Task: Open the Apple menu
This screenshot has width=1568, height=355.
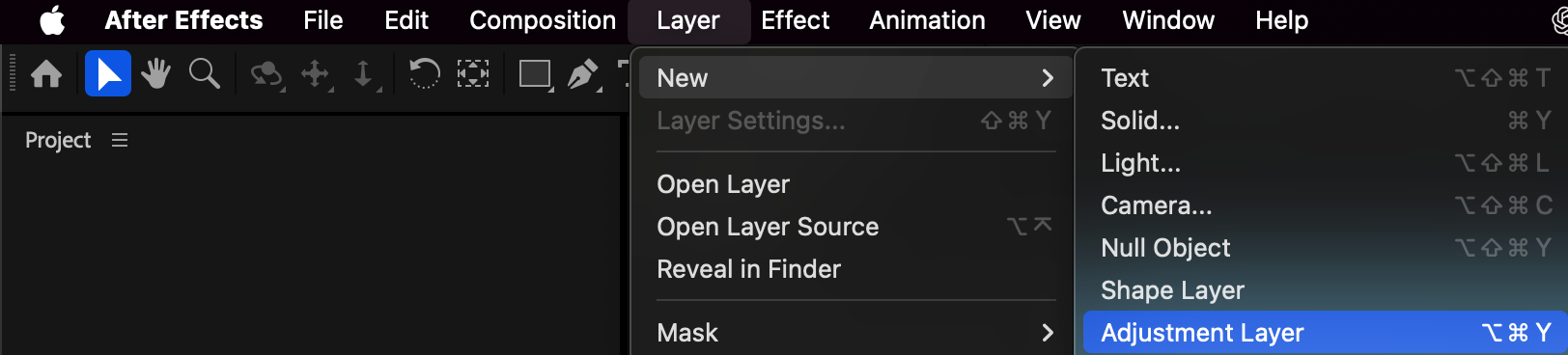Action: point(52,20)
